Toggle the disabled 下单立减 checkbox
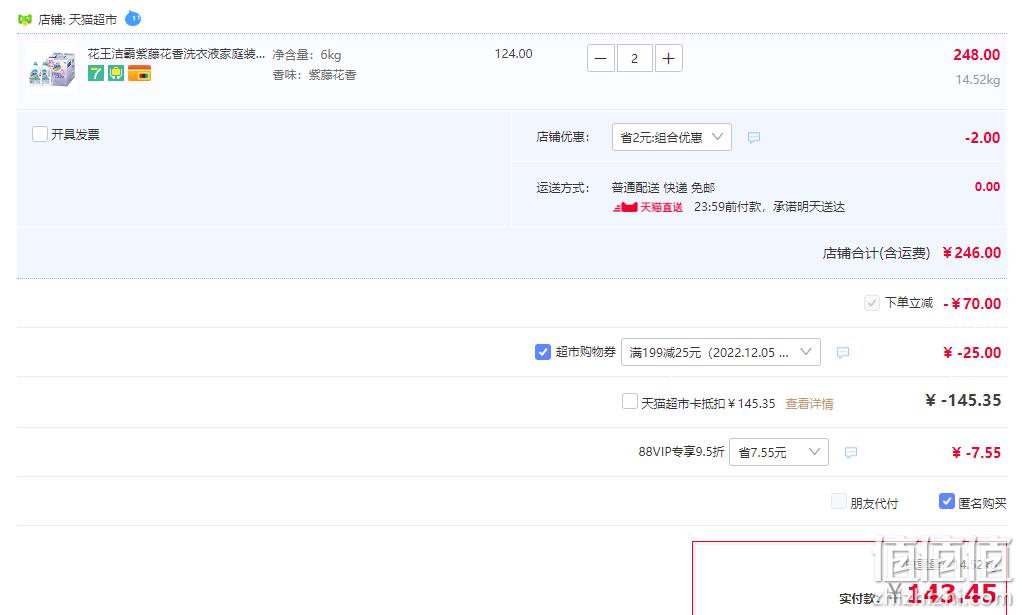 [871, 303]
